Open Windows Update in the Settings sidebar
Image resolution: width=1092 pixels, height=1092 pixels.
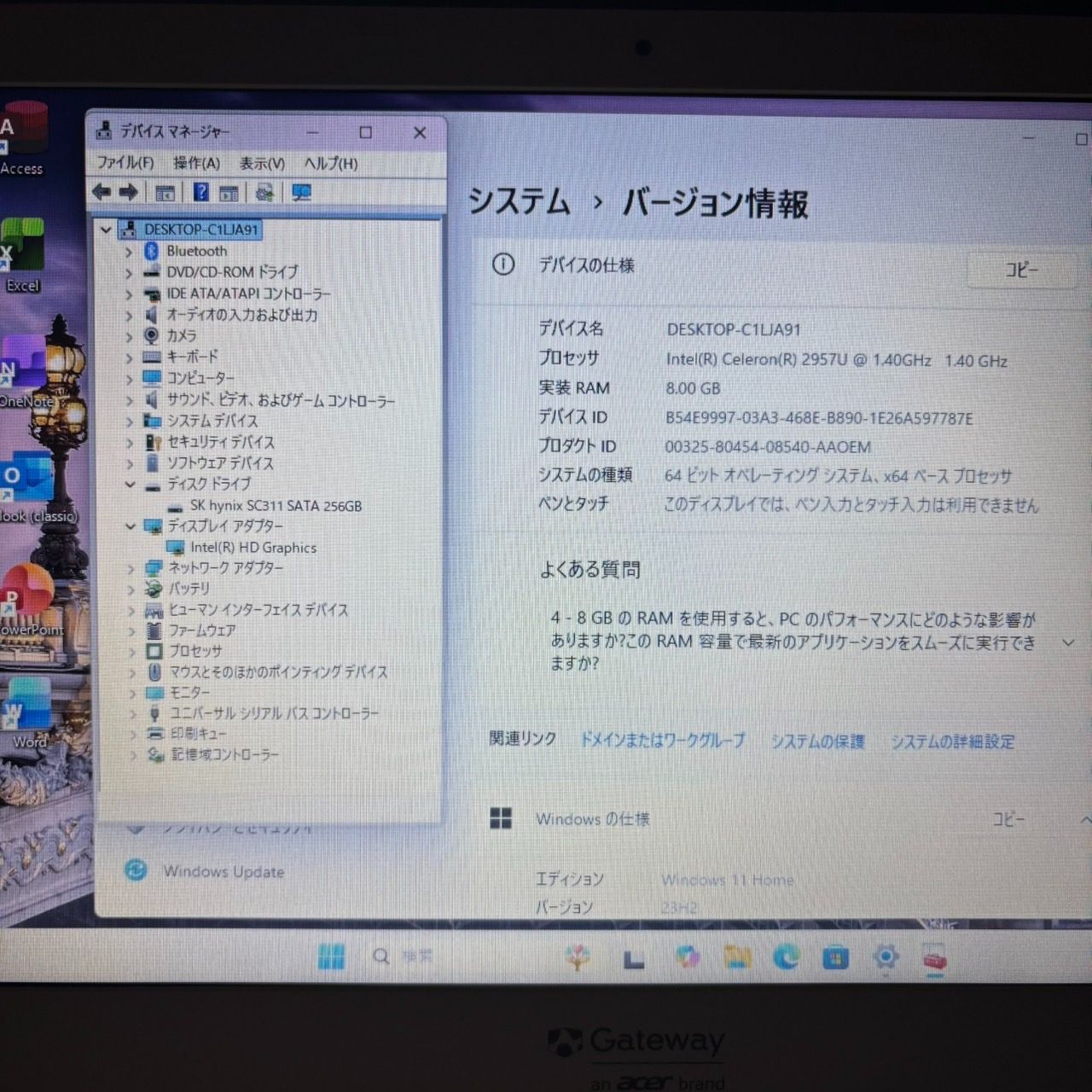(224, 872)
